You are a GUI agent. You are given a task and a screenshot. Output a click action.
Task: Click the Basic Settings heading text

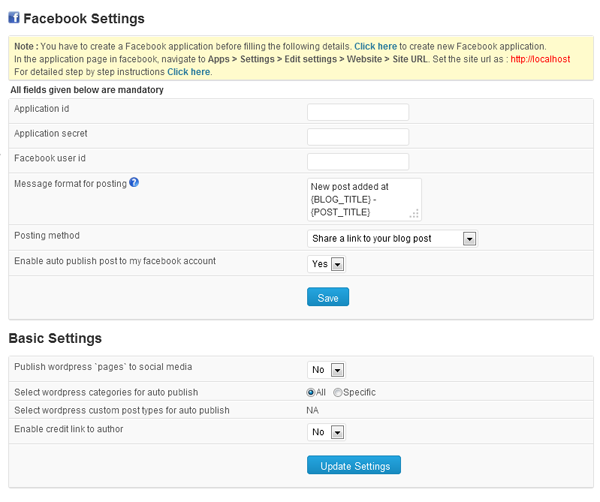pyautogui.click(x=55, y=338)
